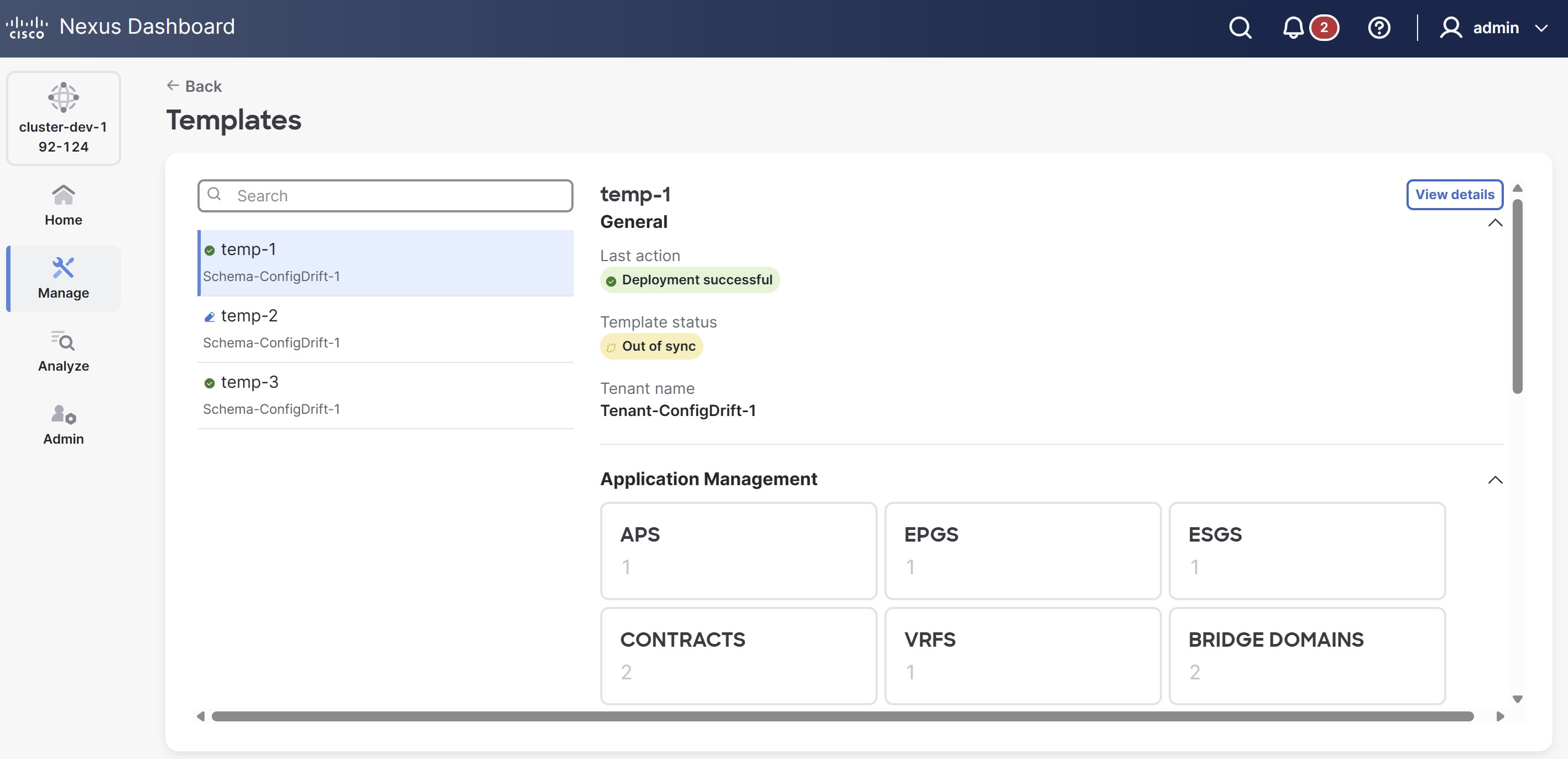Click the horizontal scroll left arrow
The width and height of the screenshot is (1568, 759).
click(x=200, y=716)
